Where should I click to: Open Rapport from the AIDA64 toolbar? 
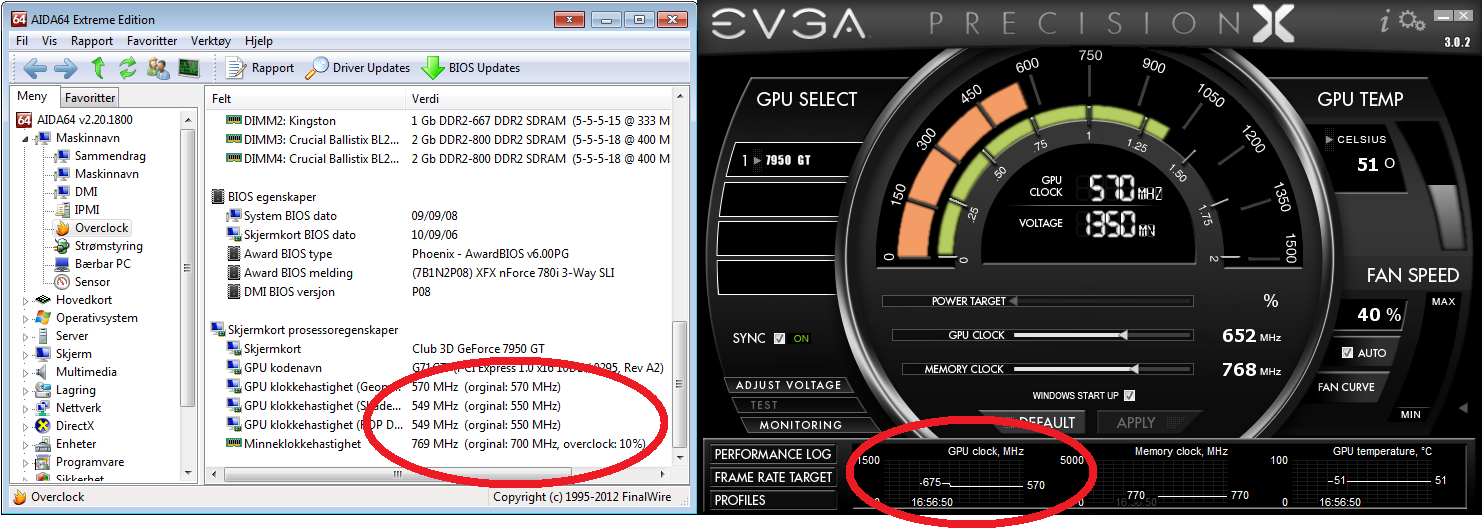[x=260, y=68]
